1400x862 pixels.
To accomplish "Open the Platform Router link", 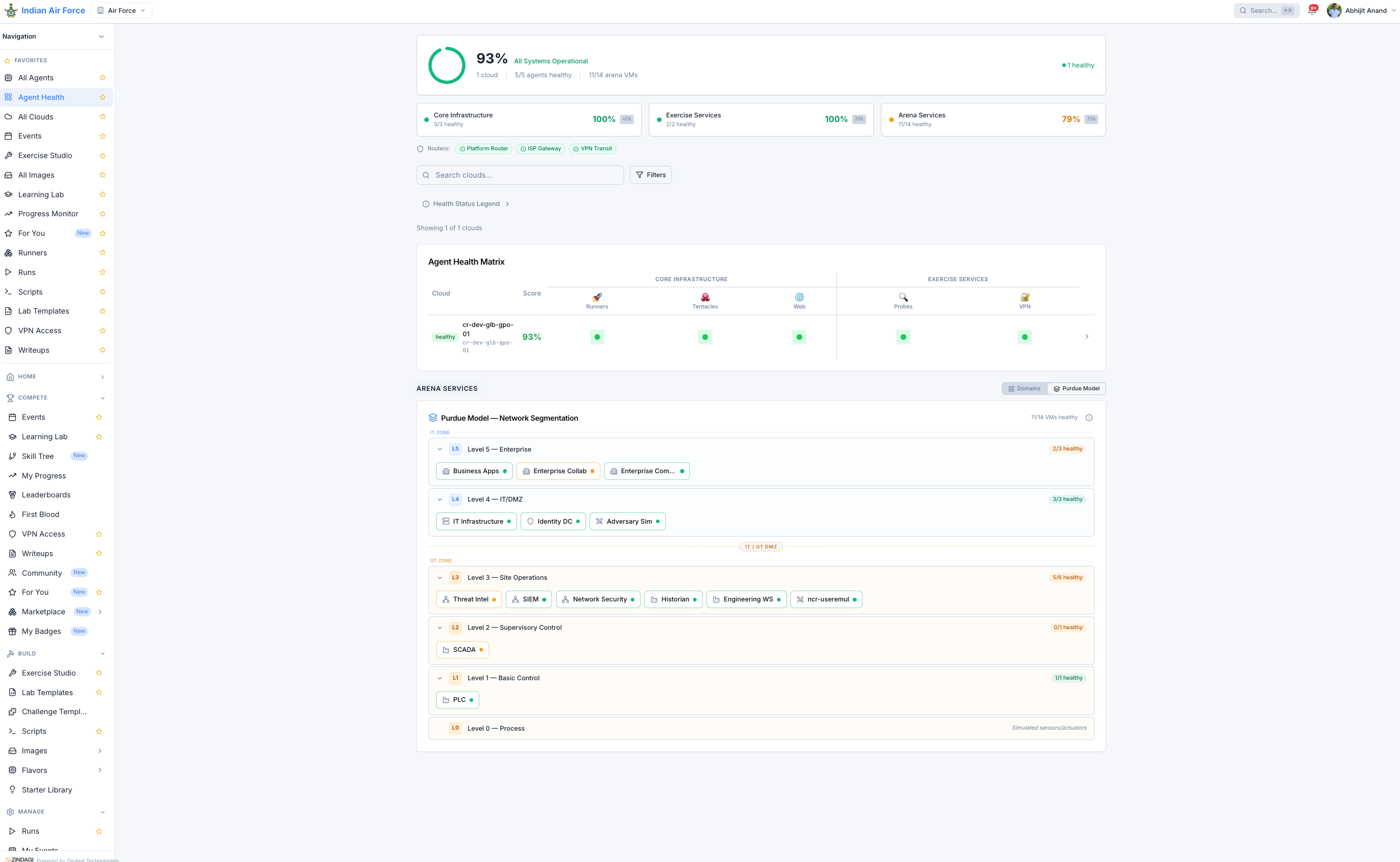I will (483, 148).
